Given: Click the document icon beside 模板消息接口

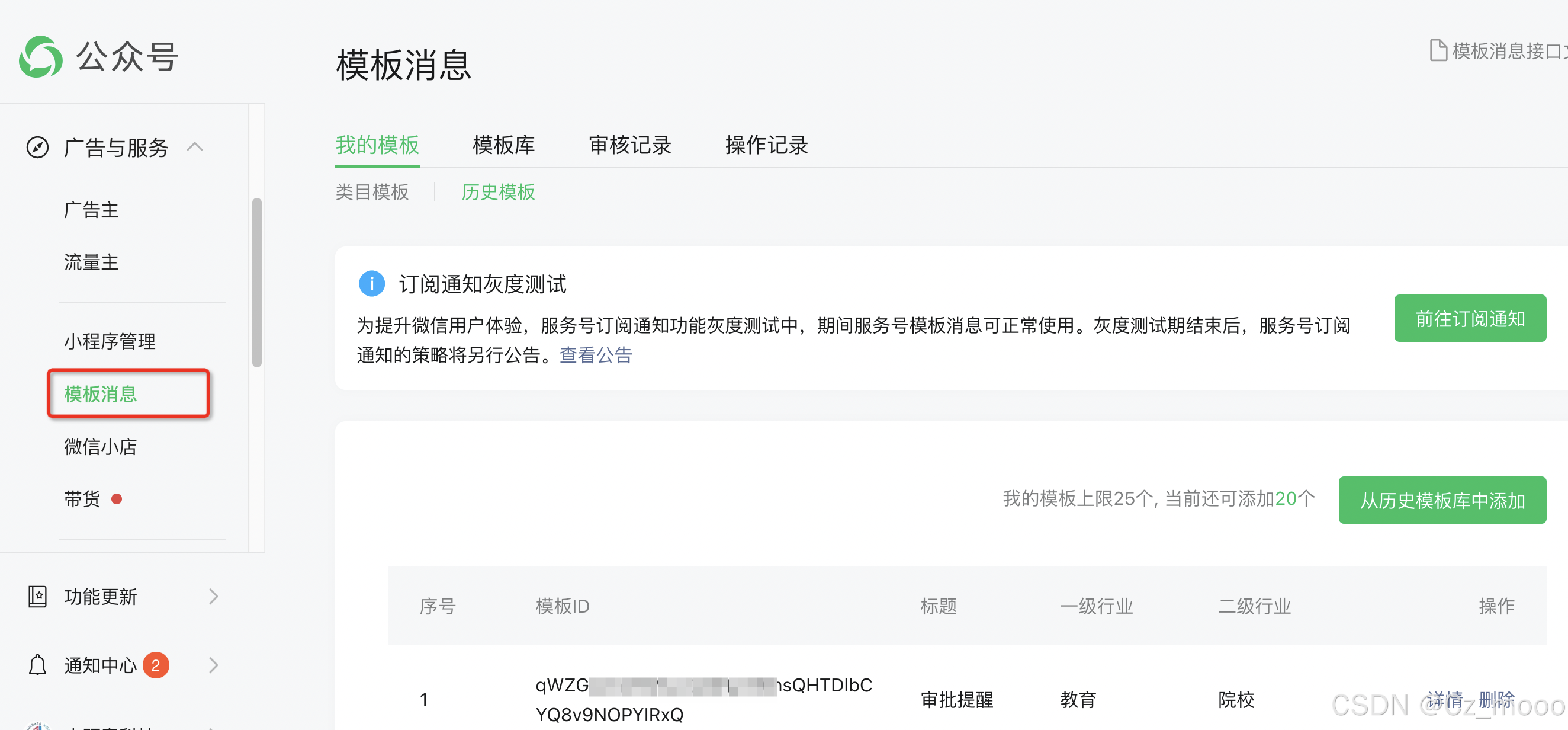Looking at the screenshot, I should (x=1438, y=50).
